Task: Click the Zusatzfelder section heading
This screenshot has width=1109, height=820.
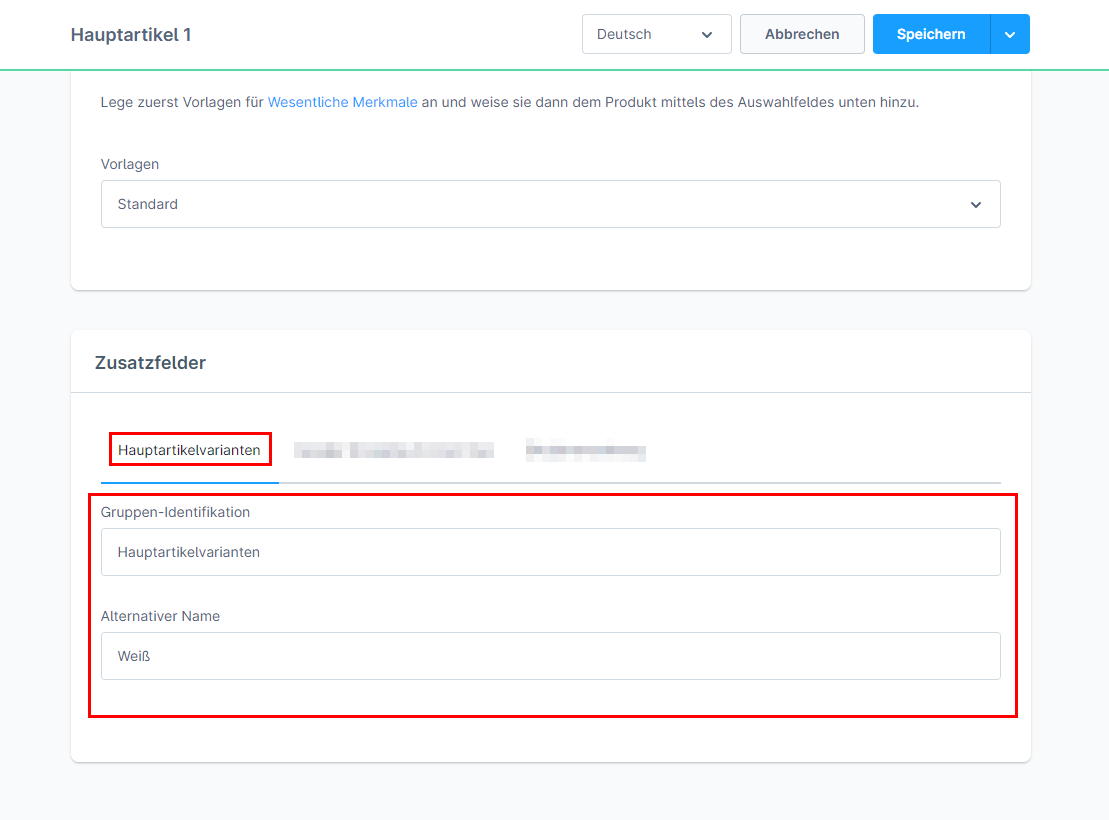Action: [x=150, y=362]
